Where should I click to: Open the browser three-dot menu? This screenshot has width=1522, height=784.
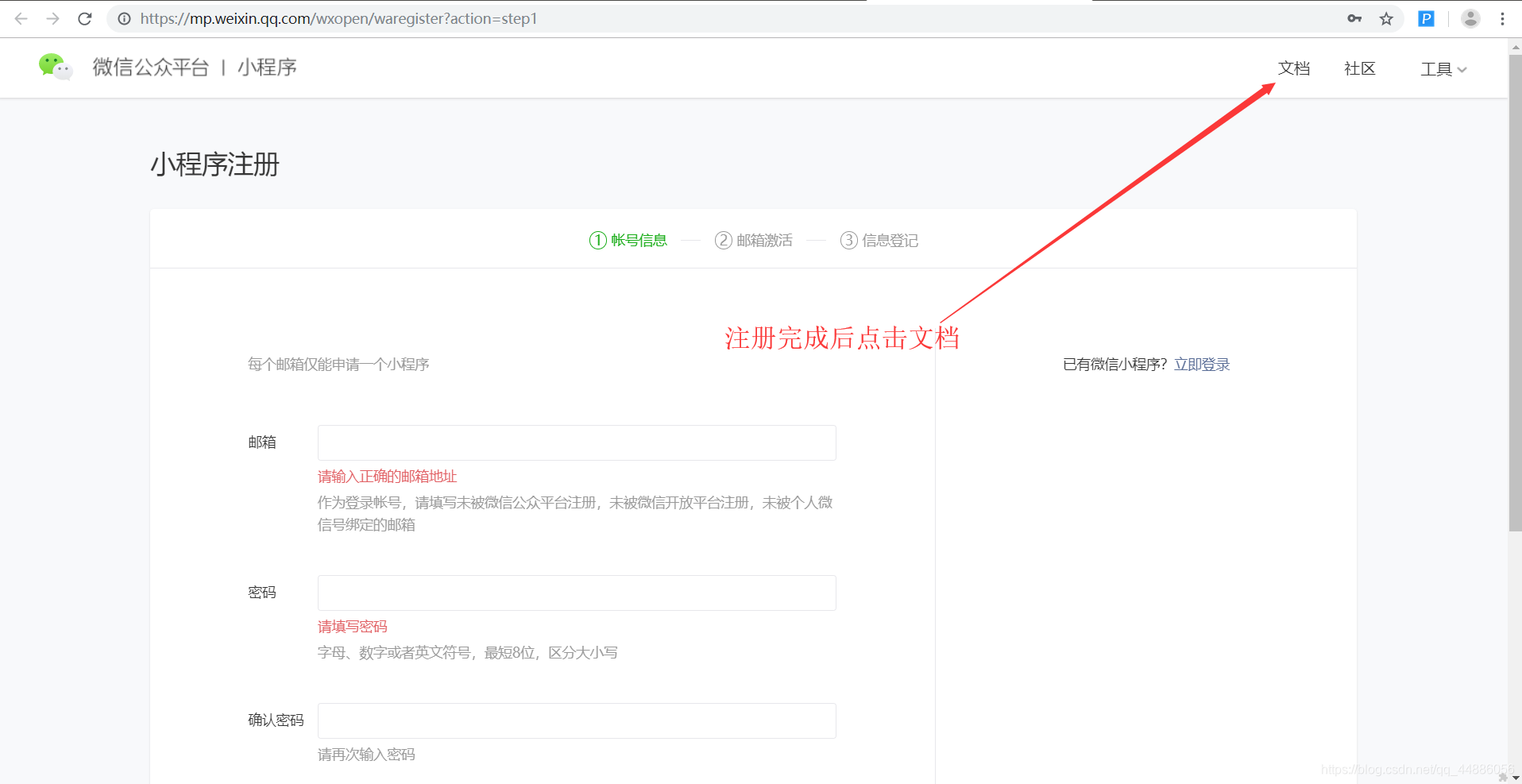pos(1502,18)
